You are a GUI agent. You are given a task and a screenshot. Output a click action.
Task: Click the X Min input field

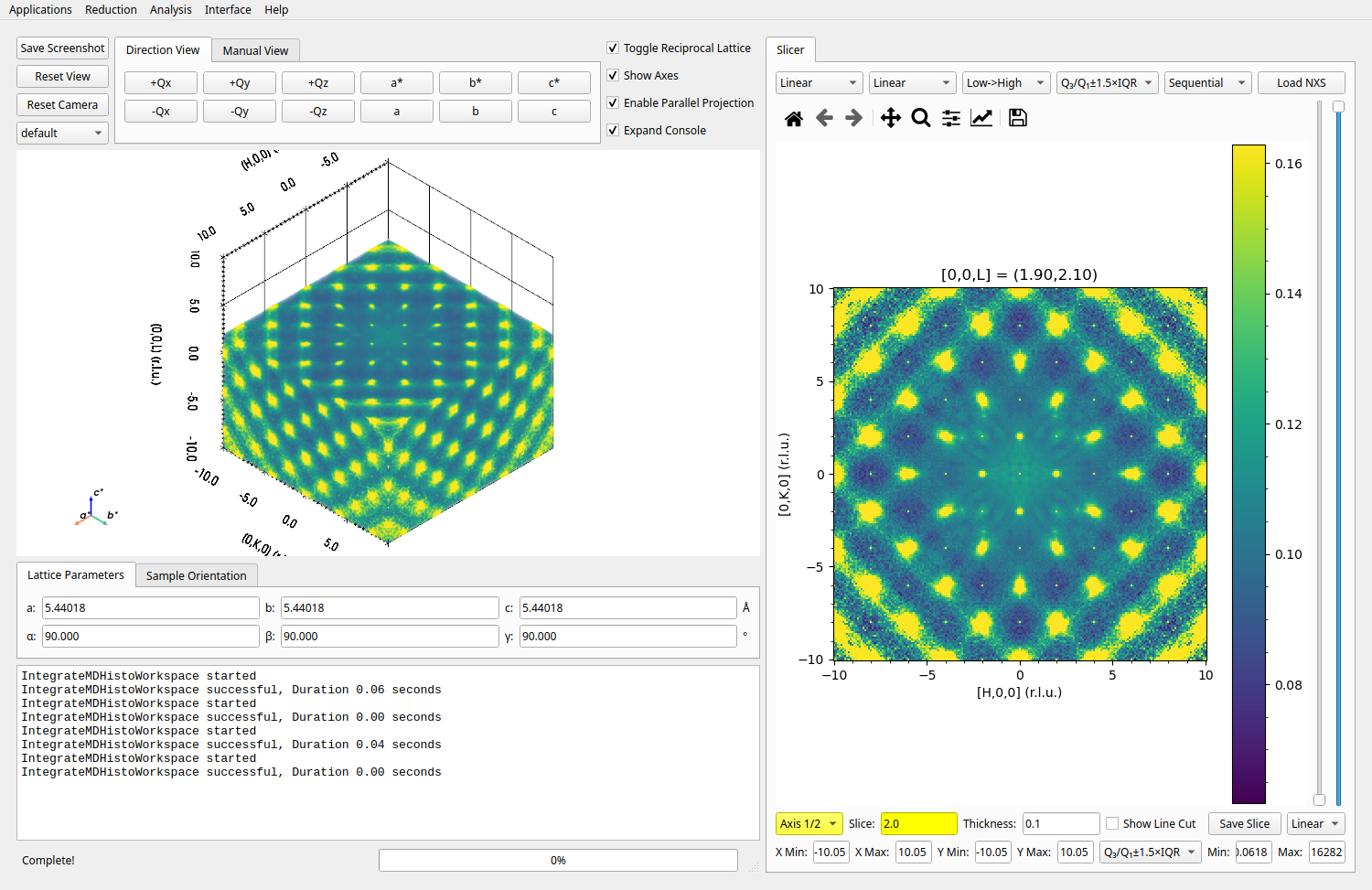pos(831,852)
